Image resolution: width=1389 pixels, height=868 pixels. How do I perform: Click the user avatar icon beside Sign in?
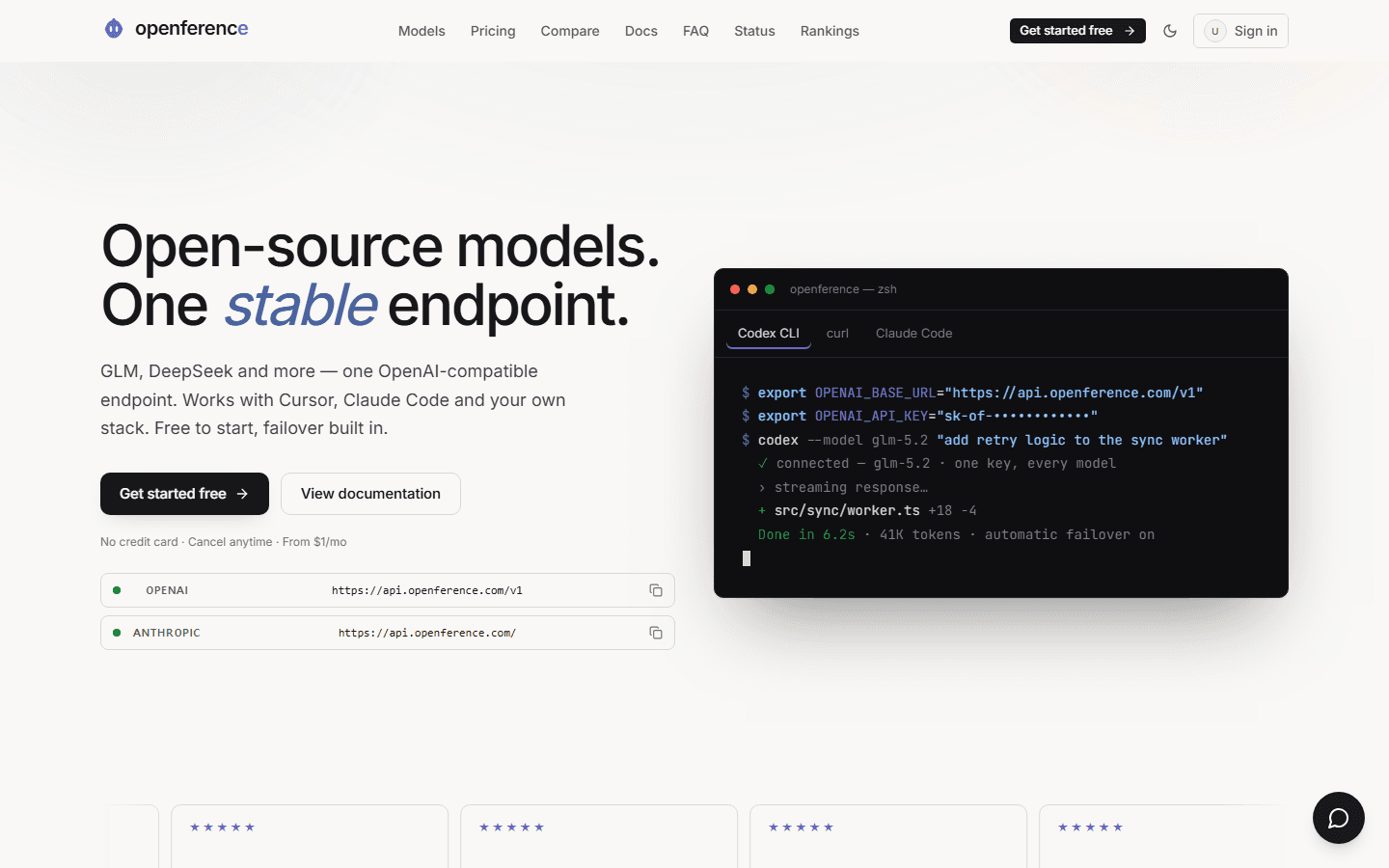tap(1215, 31)
